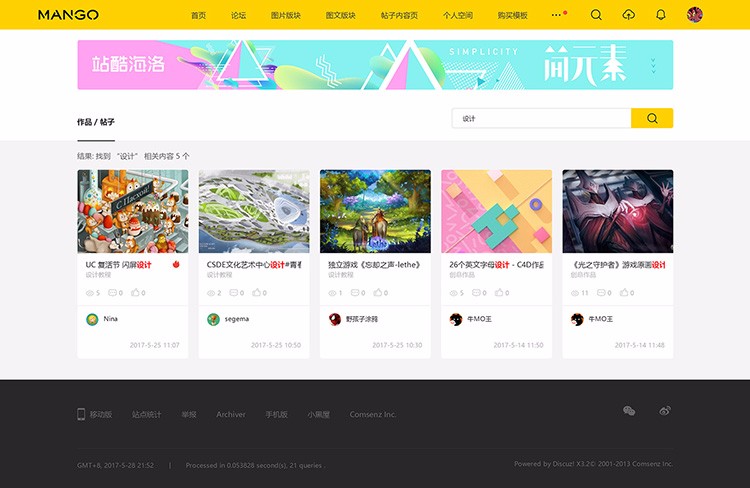Click the mobile phone icon in footer
This screenshot has width=750, height=488.
81,414
